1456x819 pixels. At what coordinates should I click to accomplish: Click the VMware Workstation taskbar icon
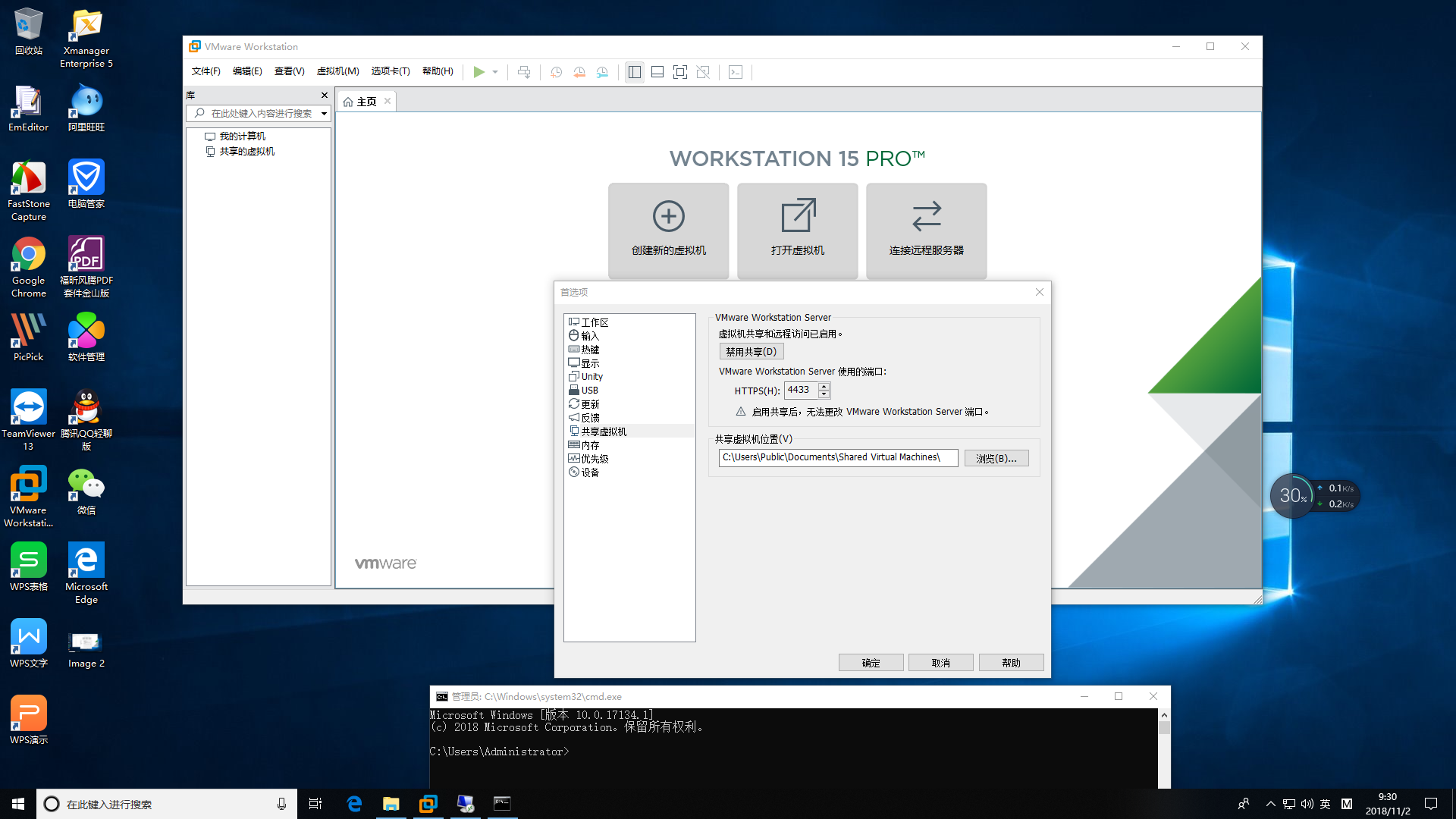[x=428, y=804]
